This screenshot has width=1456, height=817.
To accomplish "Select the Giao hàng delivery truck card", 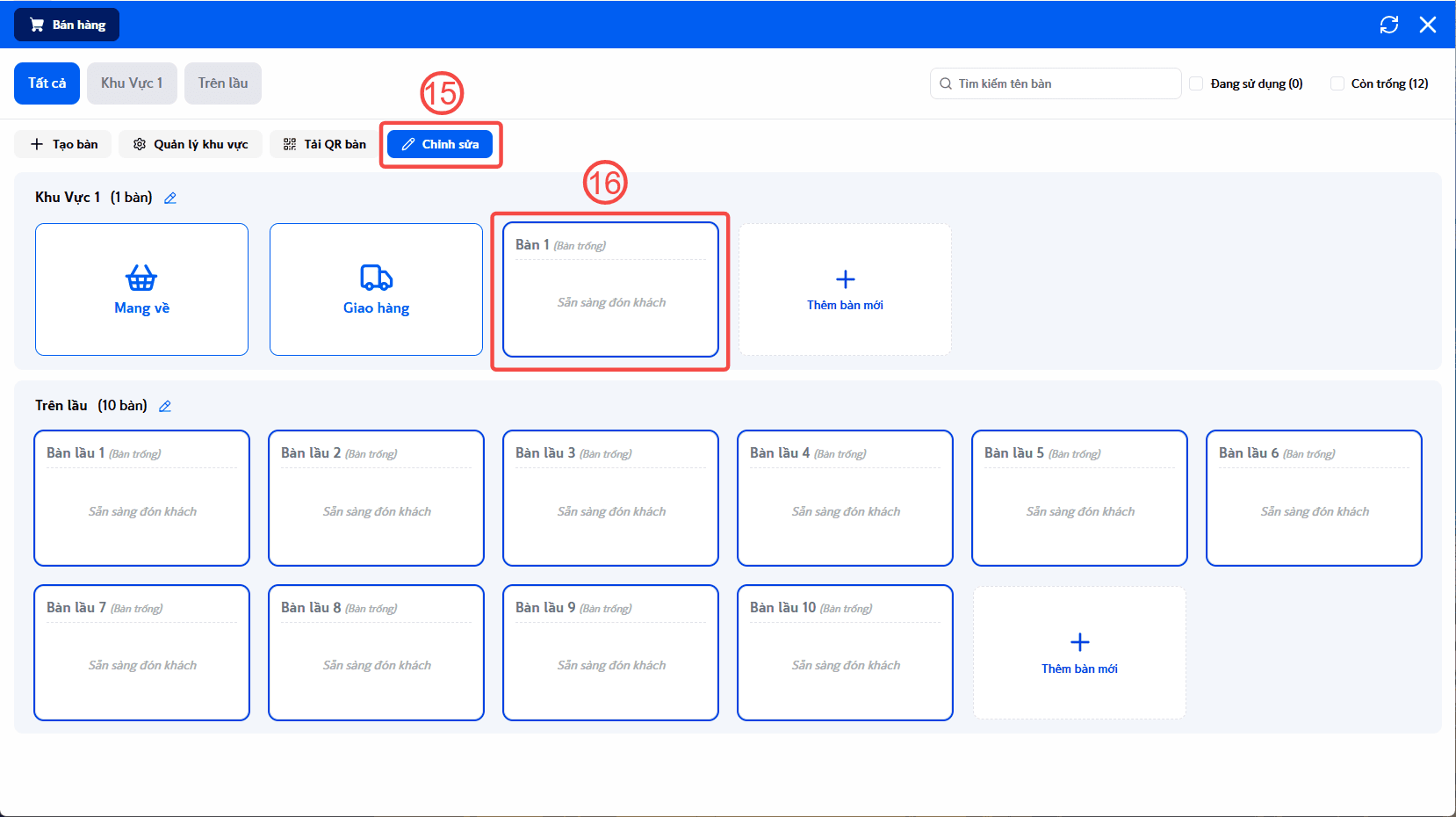I will (376, 289).
